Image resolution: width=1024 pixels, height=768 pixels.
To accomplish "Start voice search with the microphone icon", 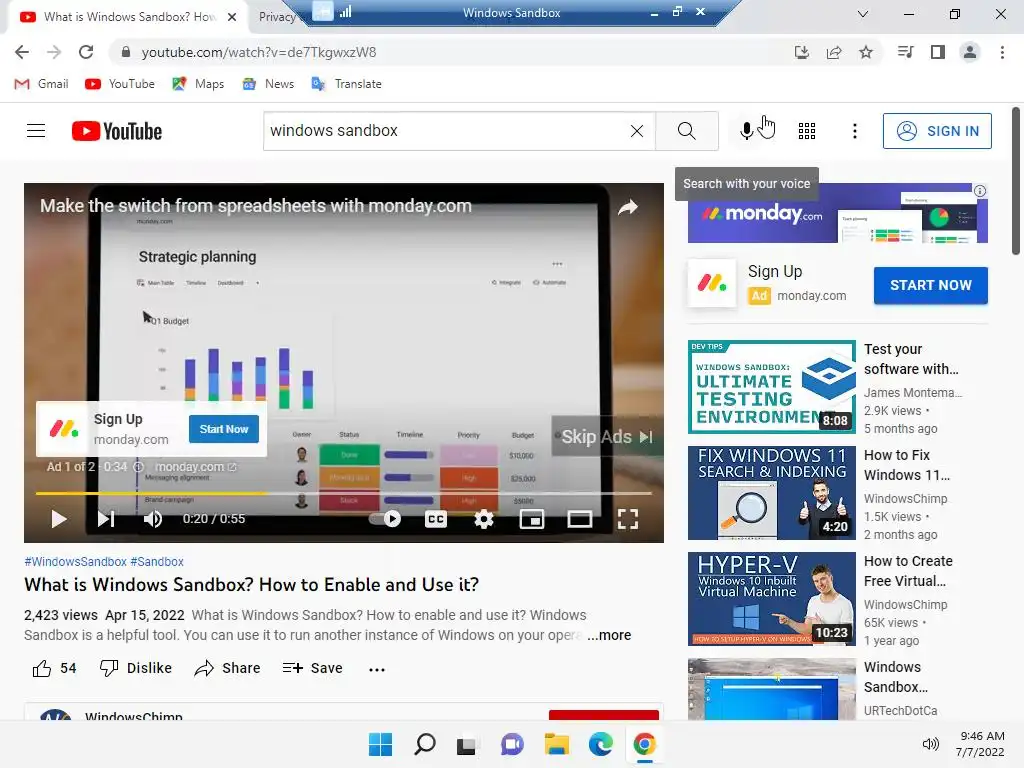I will click(x=746, y=131).
